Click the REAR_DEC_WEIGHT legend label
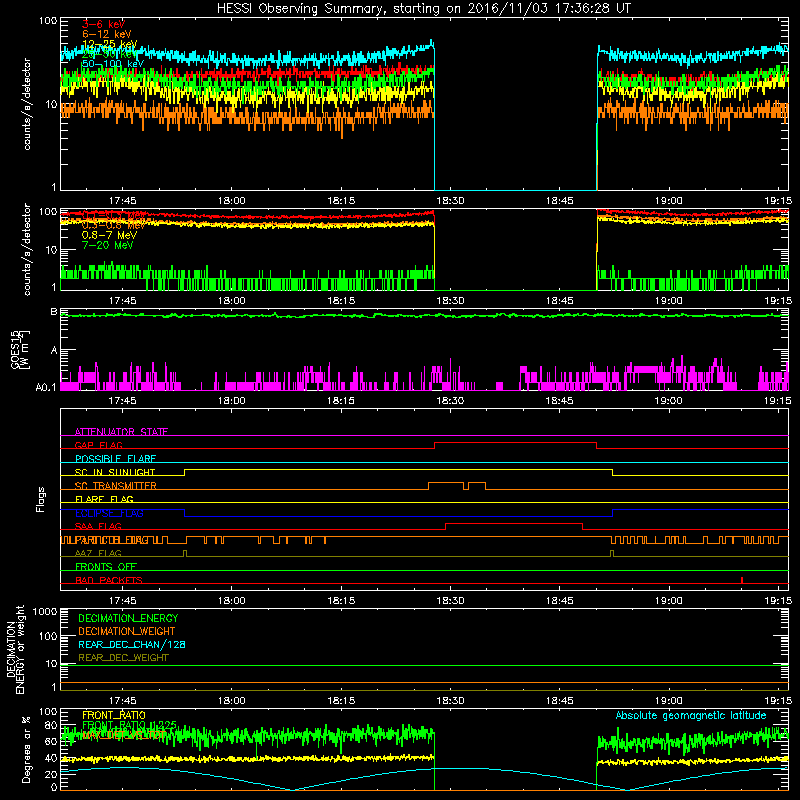The image size is (800, 800). coord(123,658)
